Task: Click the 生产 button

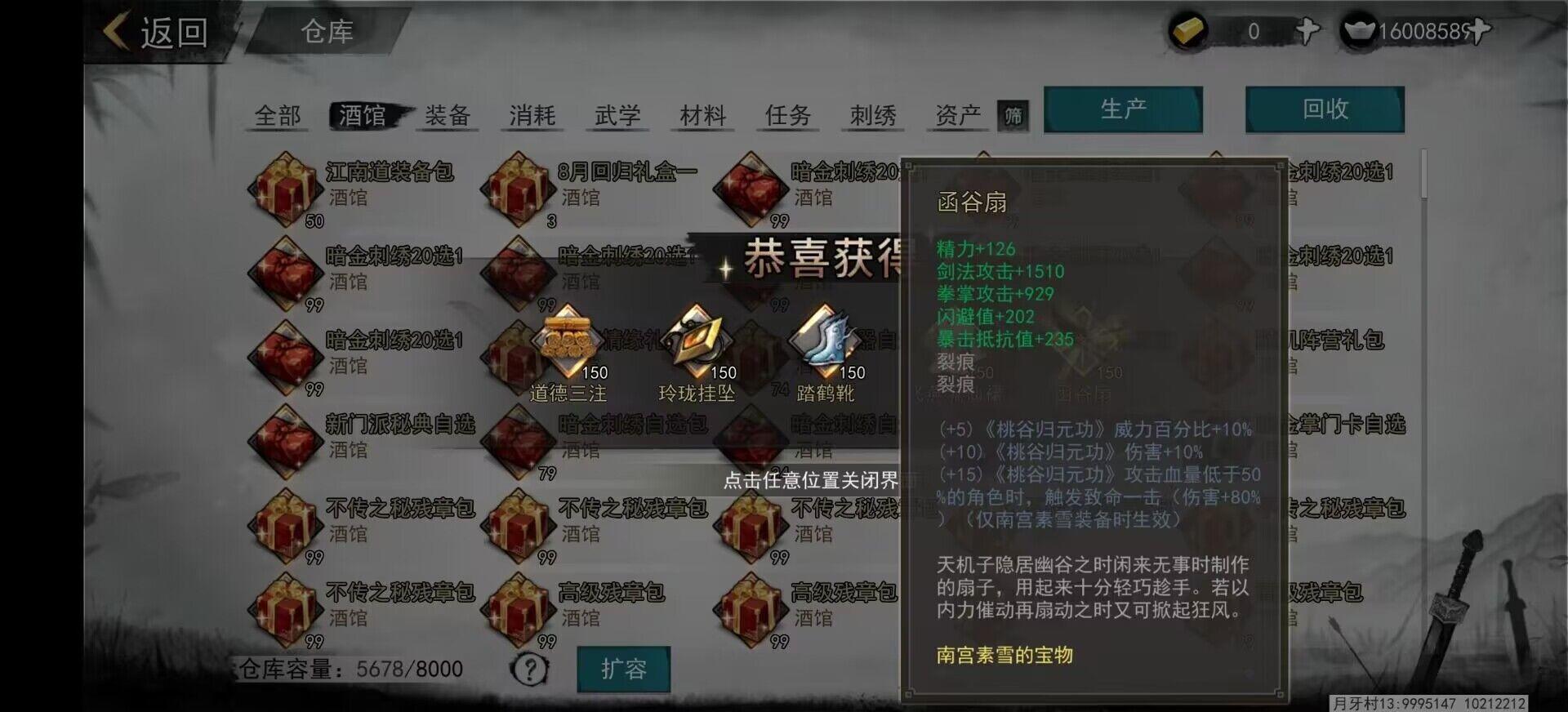Action: click(x=1123, y=109)
